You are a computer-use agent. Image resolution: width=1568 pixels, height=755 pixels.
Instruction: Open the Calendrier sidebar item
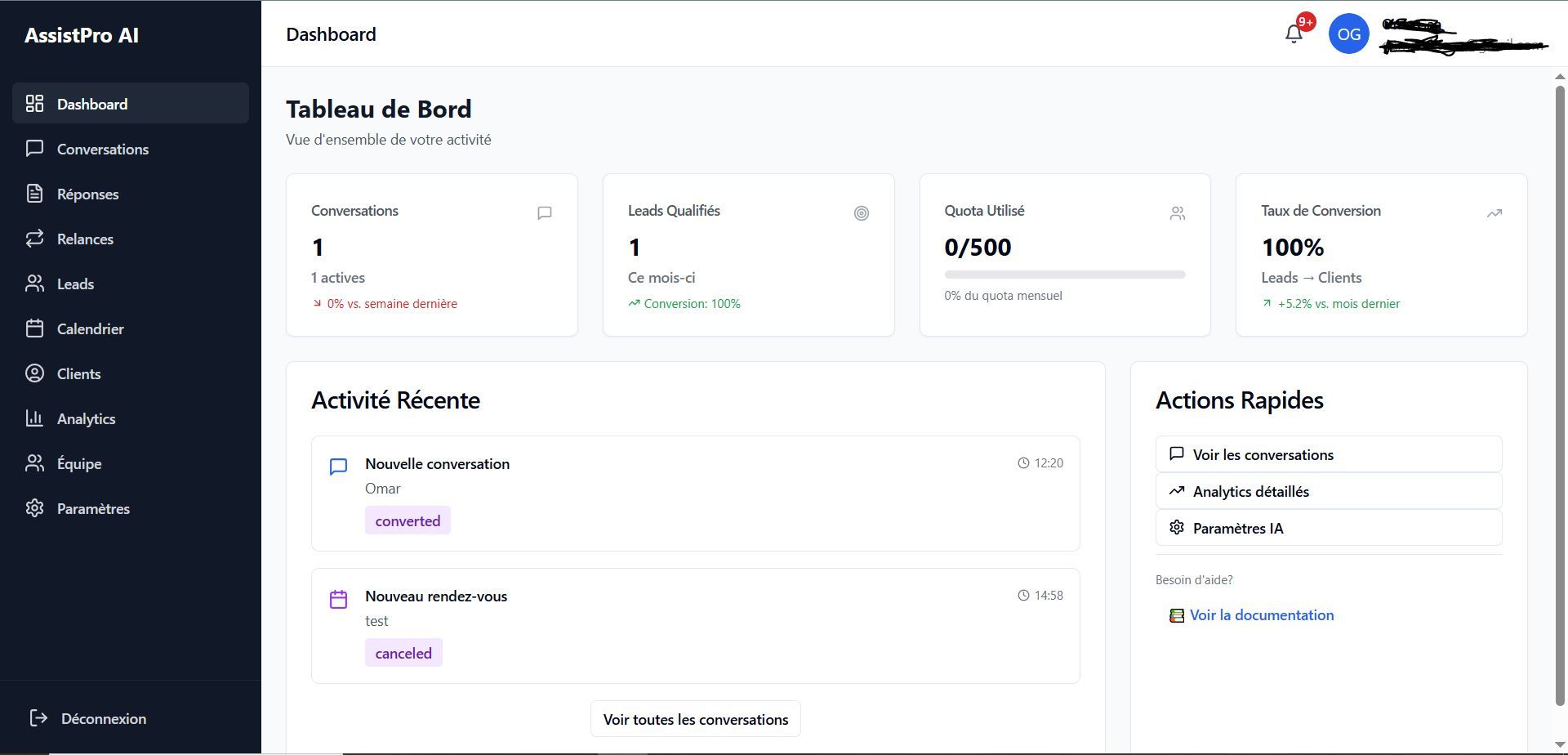pos(90,328)
